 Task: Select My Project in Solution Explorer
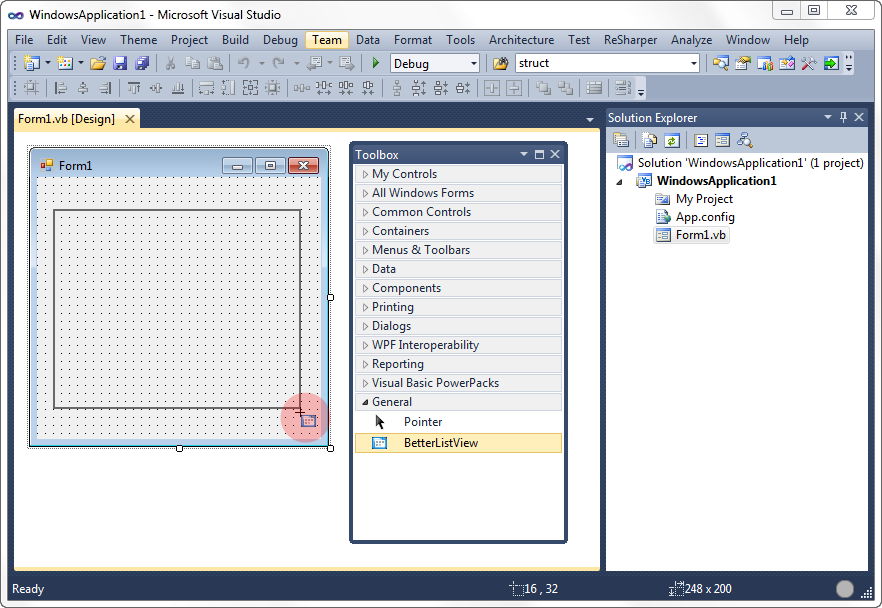[704, 199]
